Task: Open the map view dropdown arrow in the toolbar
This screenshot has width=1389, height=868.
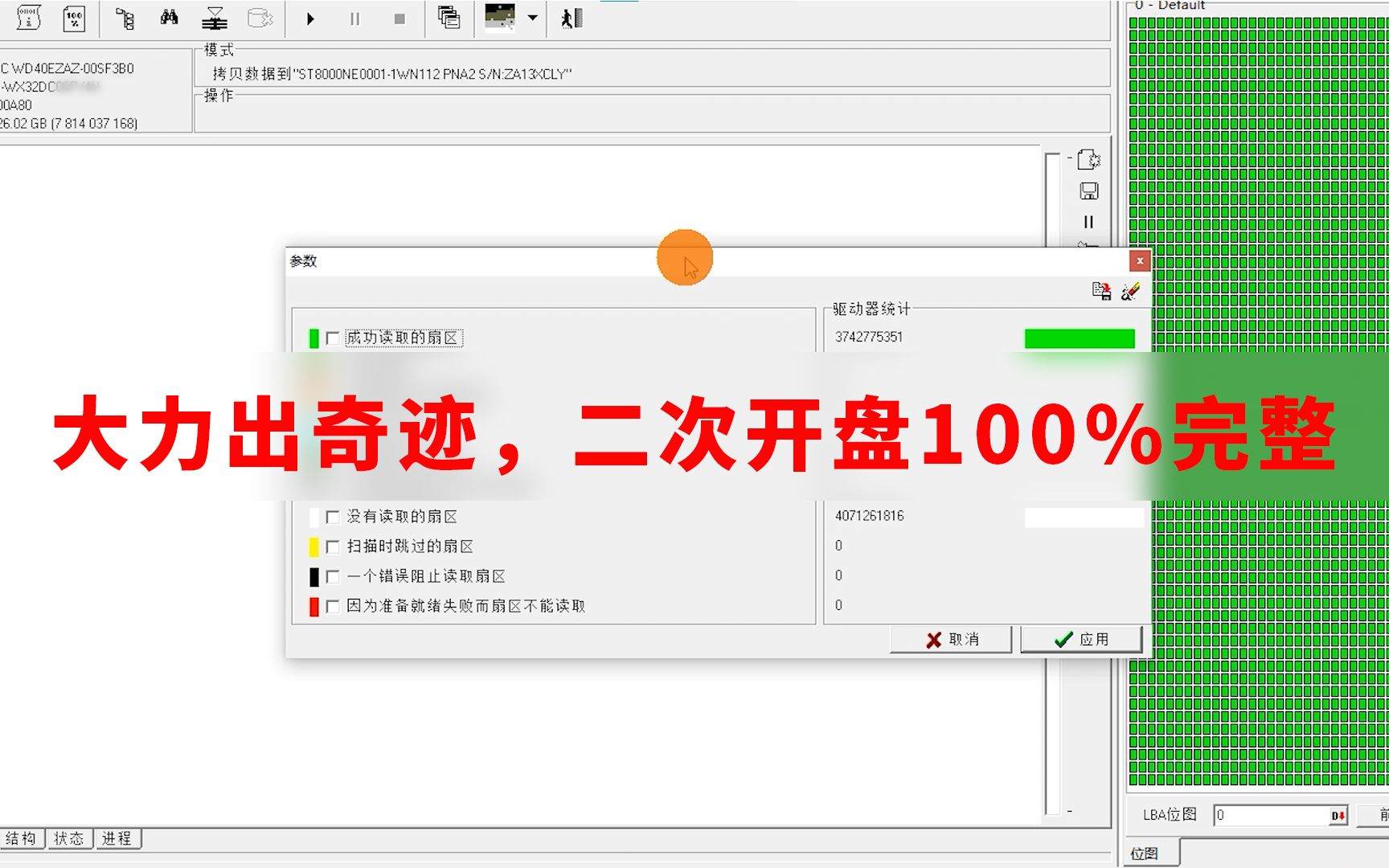Action: 531,18
